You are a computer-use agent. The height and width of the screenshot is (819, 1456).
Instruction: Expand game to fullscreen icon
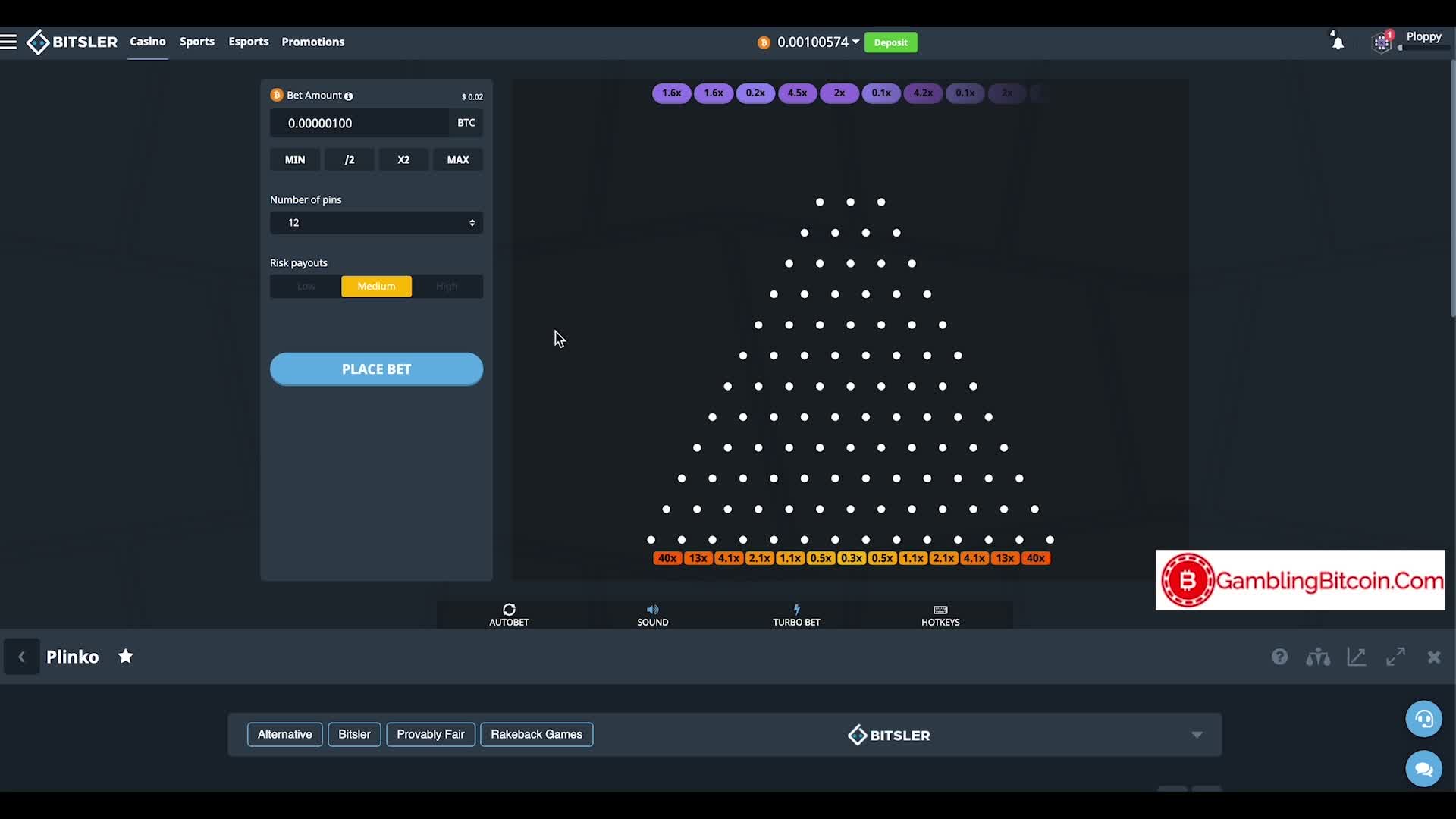tap(1395, 657)
